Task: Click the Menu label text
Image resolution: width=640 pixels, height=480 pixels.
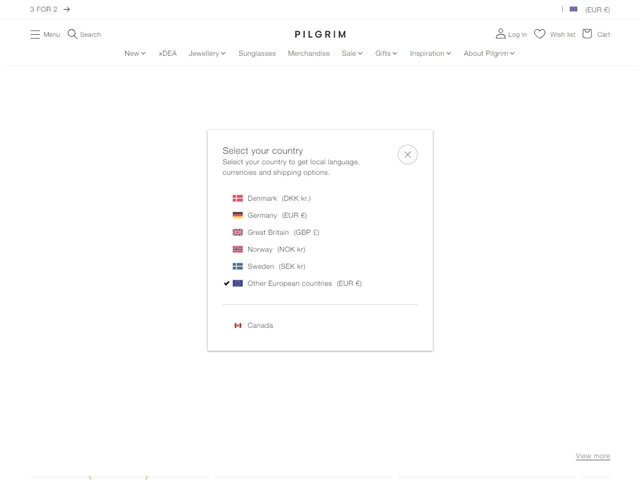Action: click(52, 35)
